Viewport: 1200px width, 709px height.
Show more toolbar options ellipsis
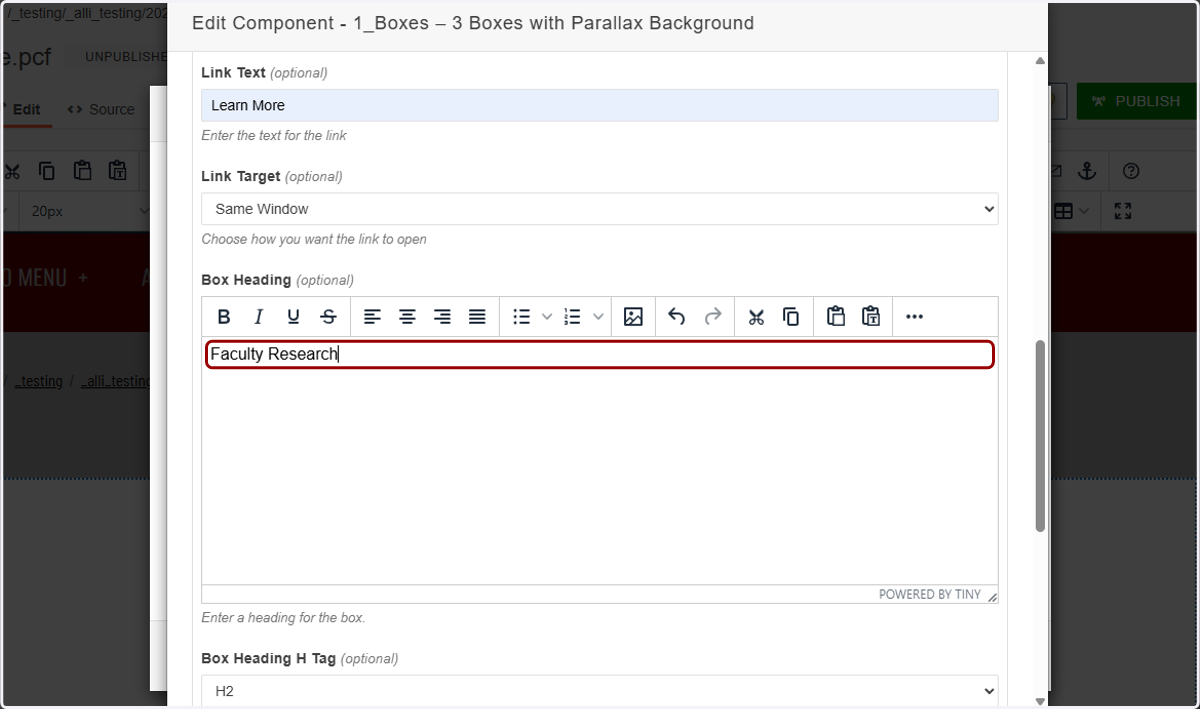(x=914, y=317)
